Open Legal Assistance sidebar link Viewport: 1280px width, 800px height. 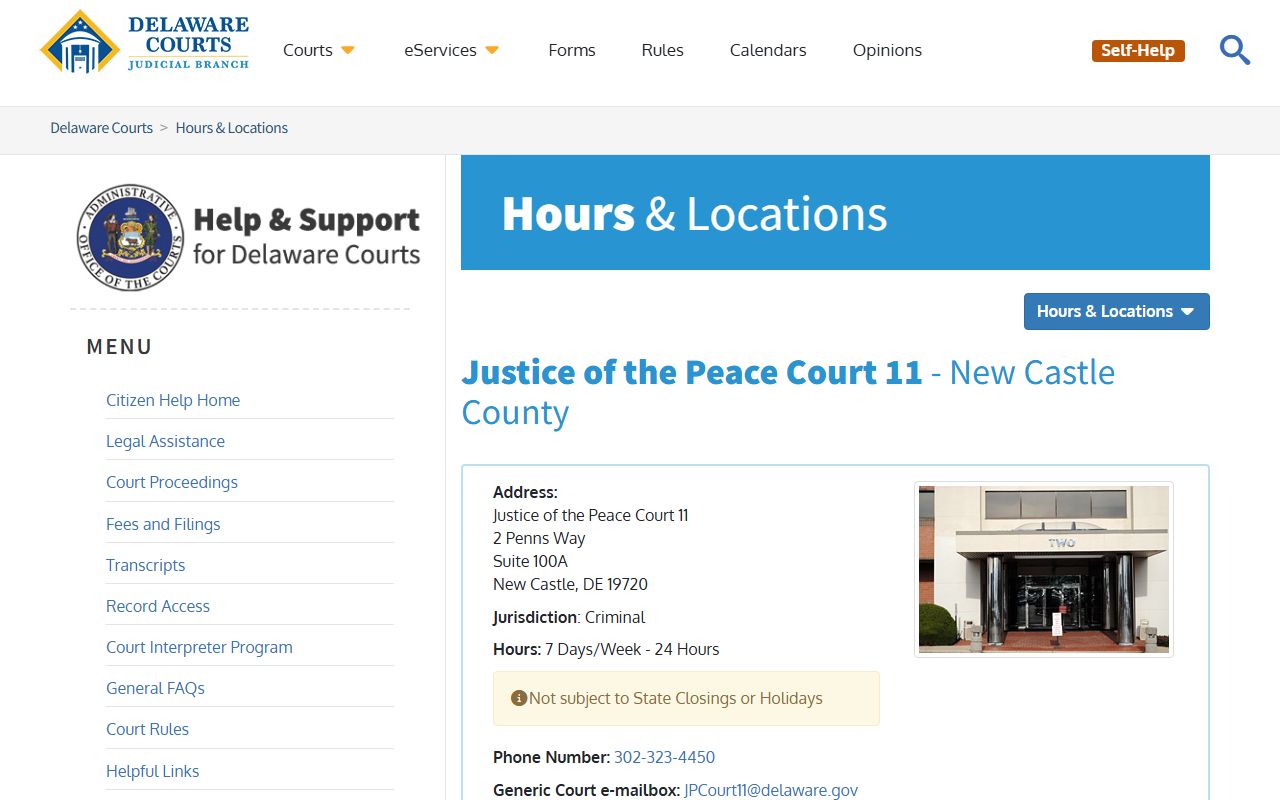[x=165, y=441]
